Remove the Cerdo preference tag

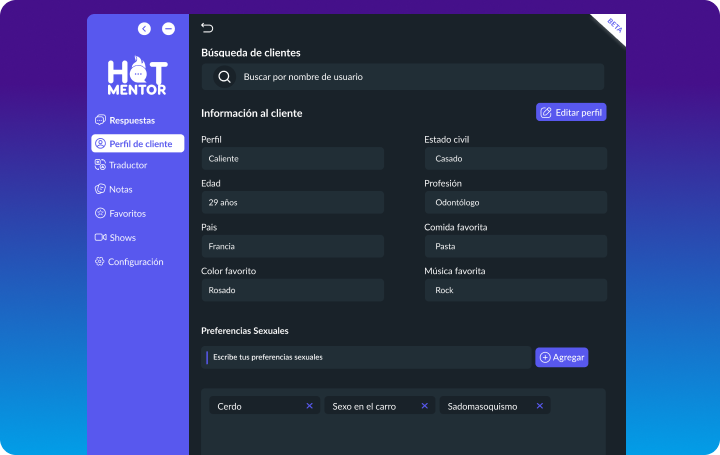(x=309, y=406)
